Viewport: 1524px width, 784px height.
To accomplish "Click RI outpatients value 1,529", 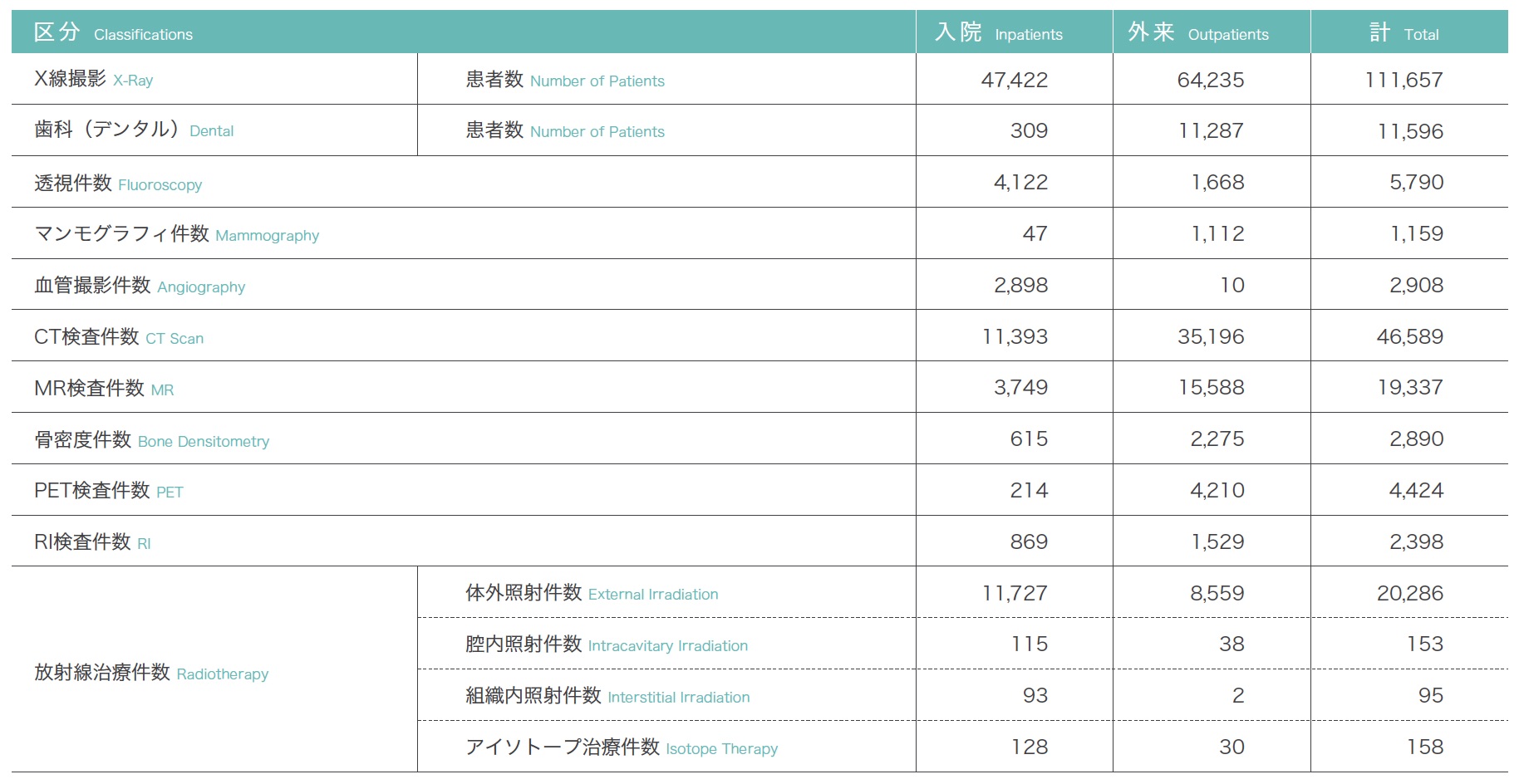I will (1218, 542).
